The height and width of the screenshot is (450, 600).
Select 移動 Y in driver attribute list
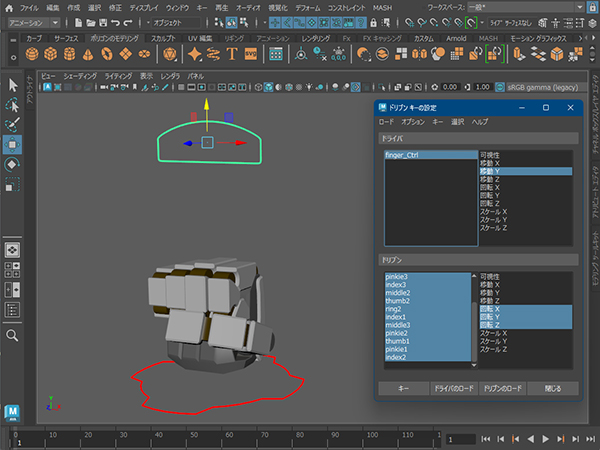click(492, 172)
